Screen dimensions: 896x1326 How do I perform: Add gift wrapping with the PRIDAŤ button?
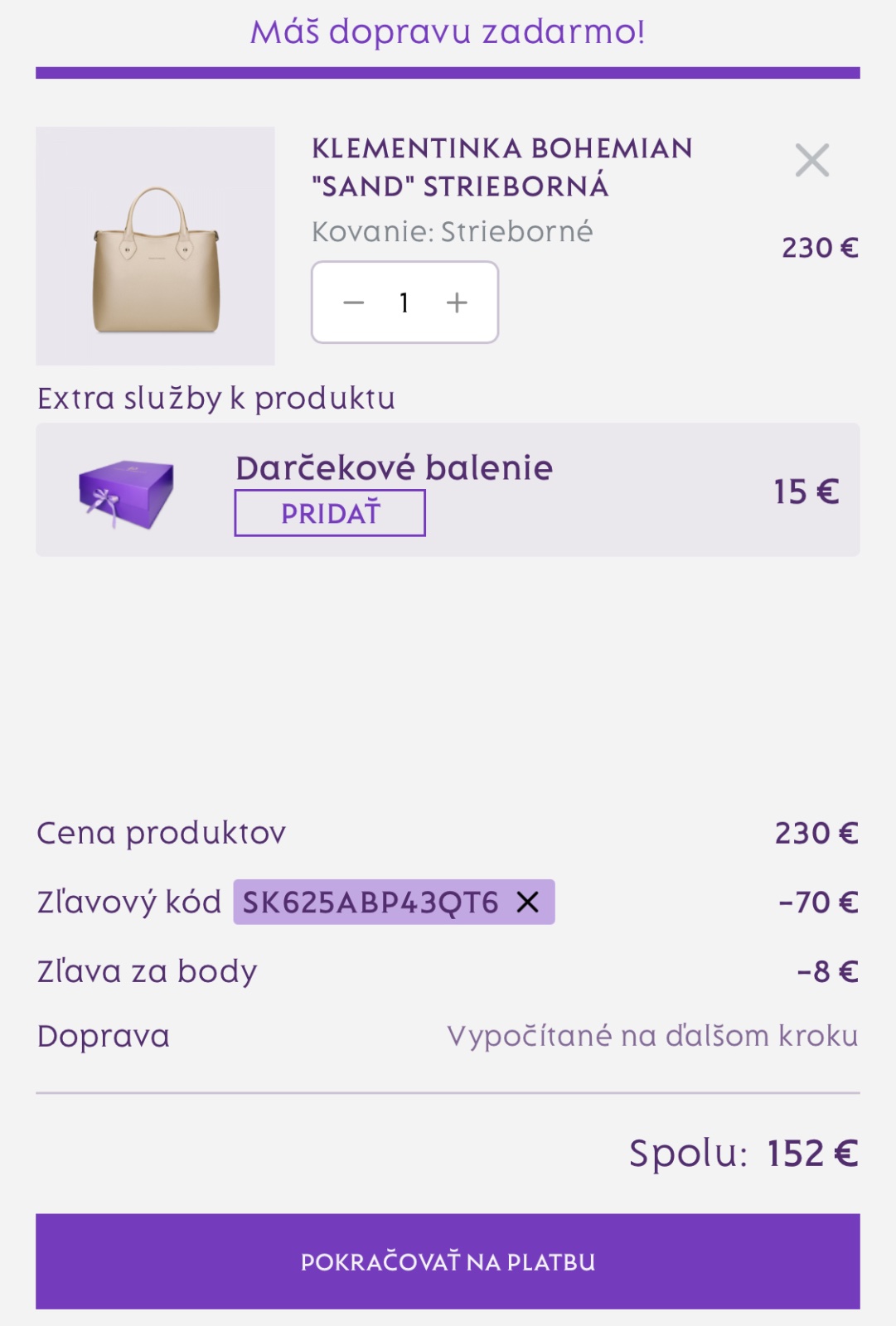(x=330, y=513)
